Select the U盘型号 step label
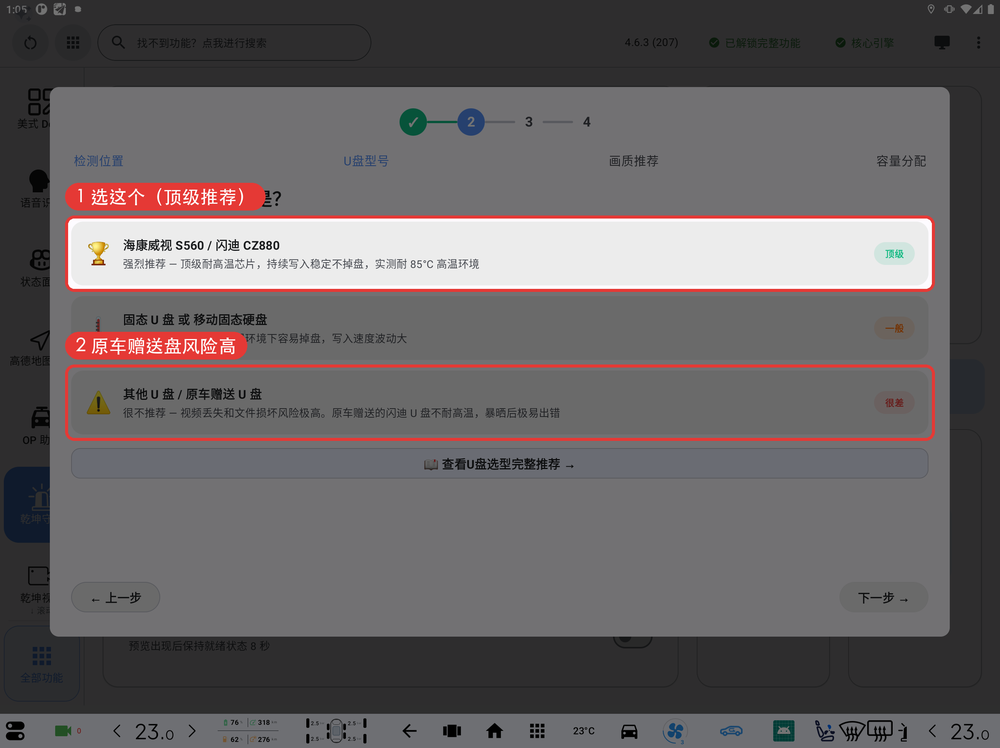The width and height of the screenshot is (1000, 748). pos(366,161)
